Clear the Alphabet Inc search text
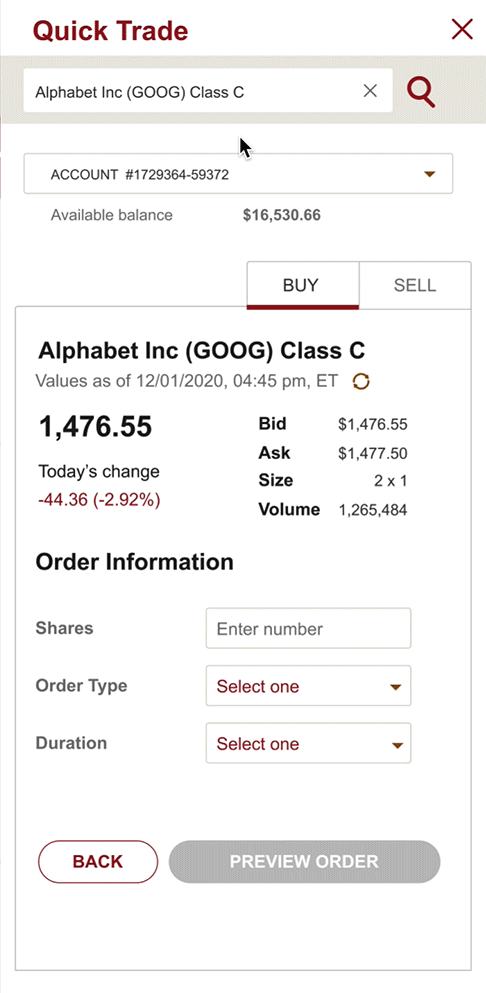 click(x=370, y=91)
